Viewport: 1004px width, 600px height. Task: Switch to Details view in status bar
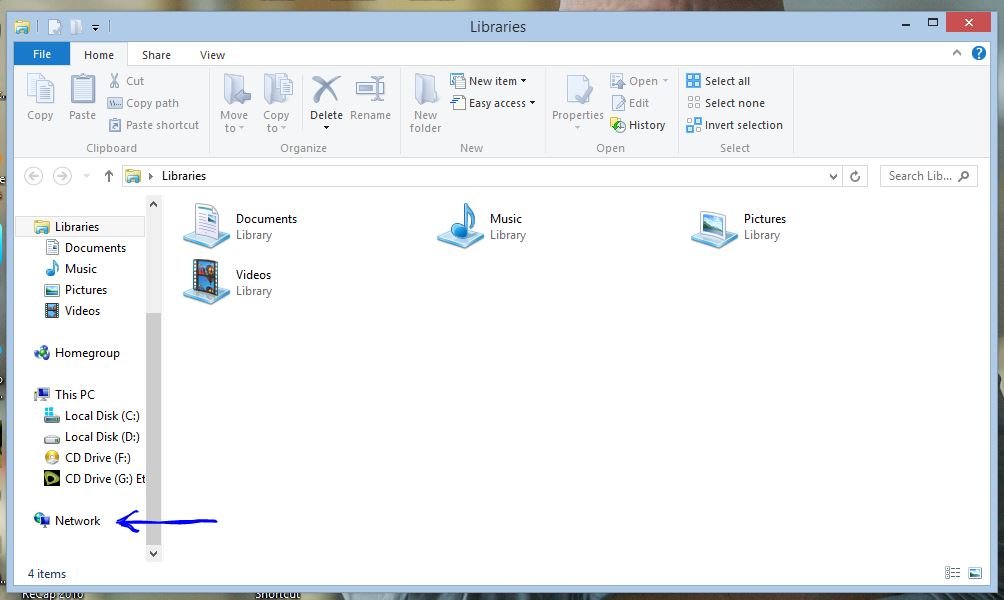point(952,573)
